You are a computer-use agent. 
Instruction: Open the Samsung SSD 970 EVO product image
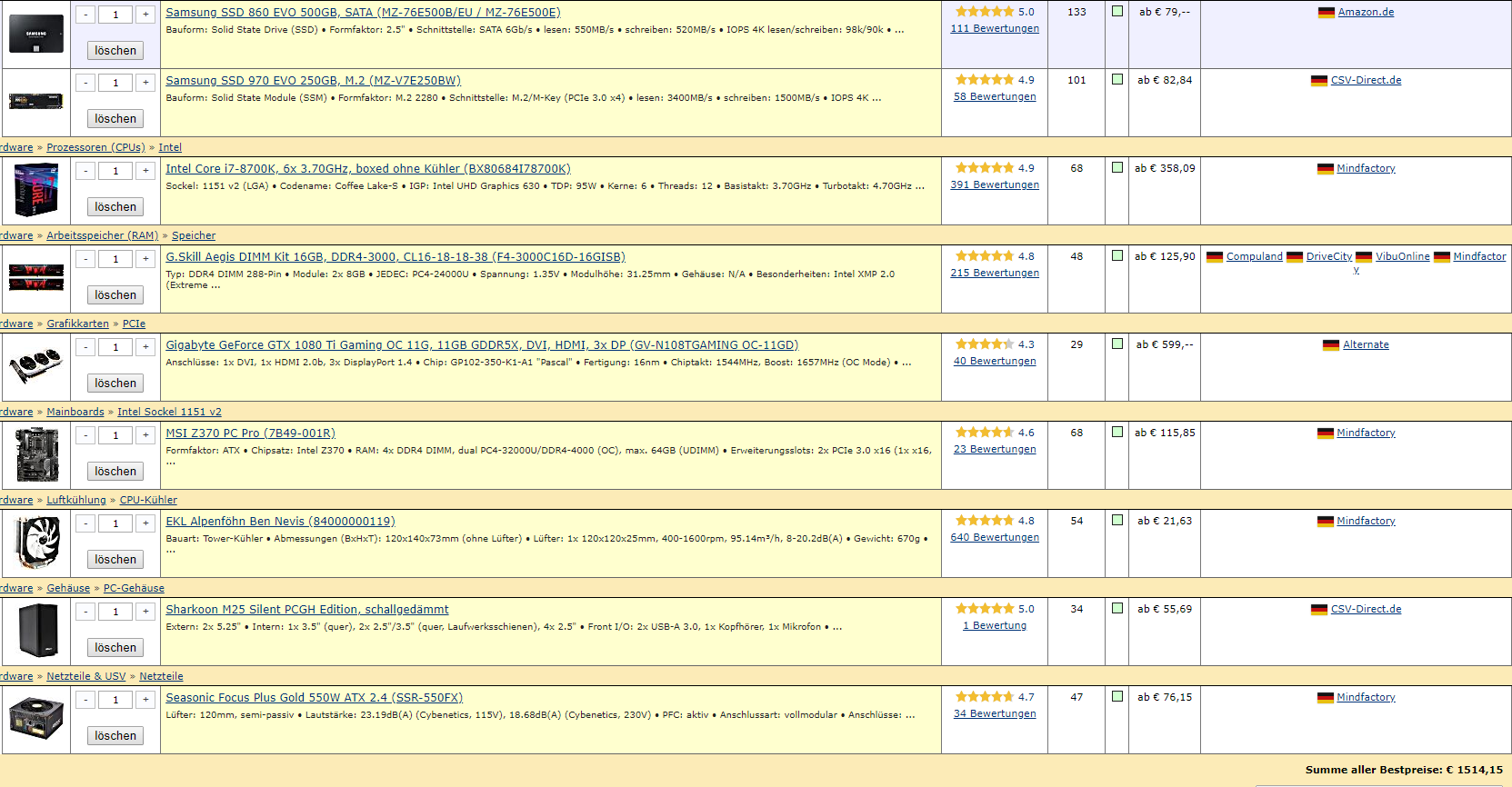point(36,101)
